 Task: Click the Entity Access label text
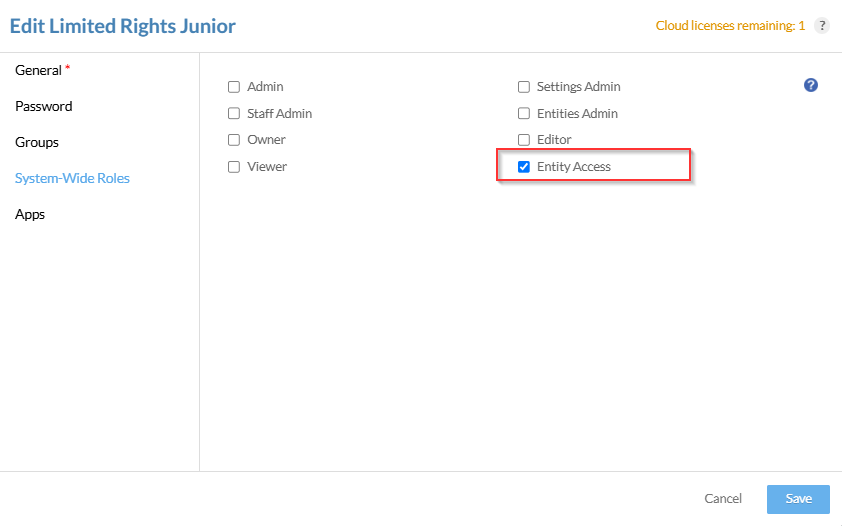coord(573,167)
